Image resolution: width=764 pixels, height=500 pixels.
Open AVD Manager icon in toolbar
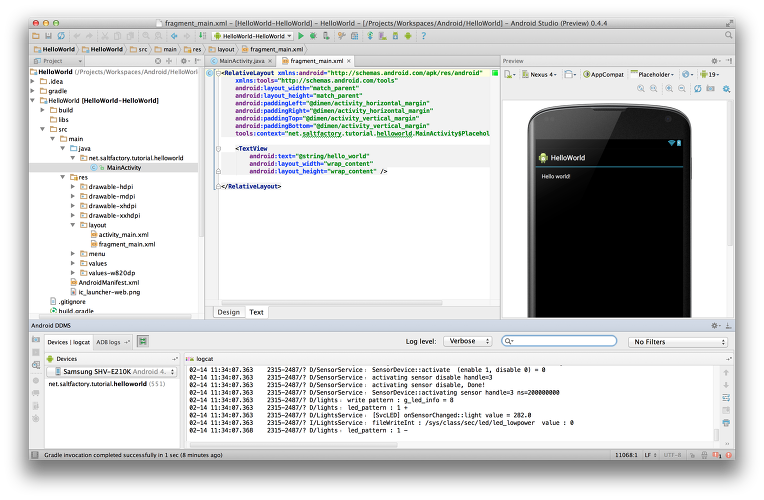[383, 36]
